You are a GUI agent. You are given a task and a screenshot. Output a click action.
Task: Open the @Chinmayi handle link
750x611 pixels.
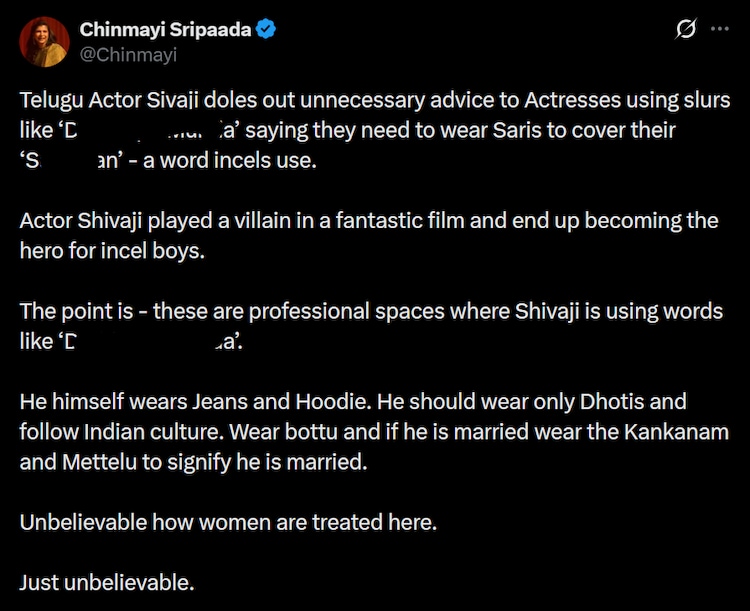click(x=128, y=54)
